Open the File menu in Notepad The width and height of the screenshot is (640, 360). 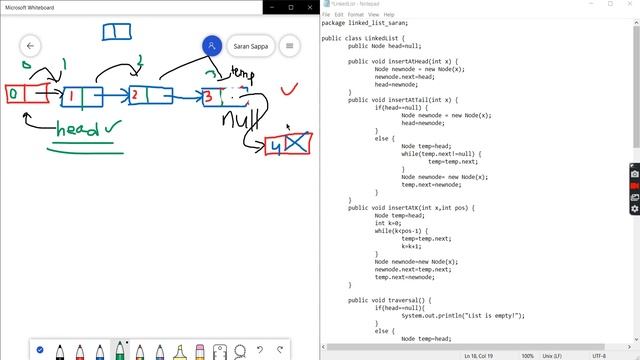pos(326,14)
